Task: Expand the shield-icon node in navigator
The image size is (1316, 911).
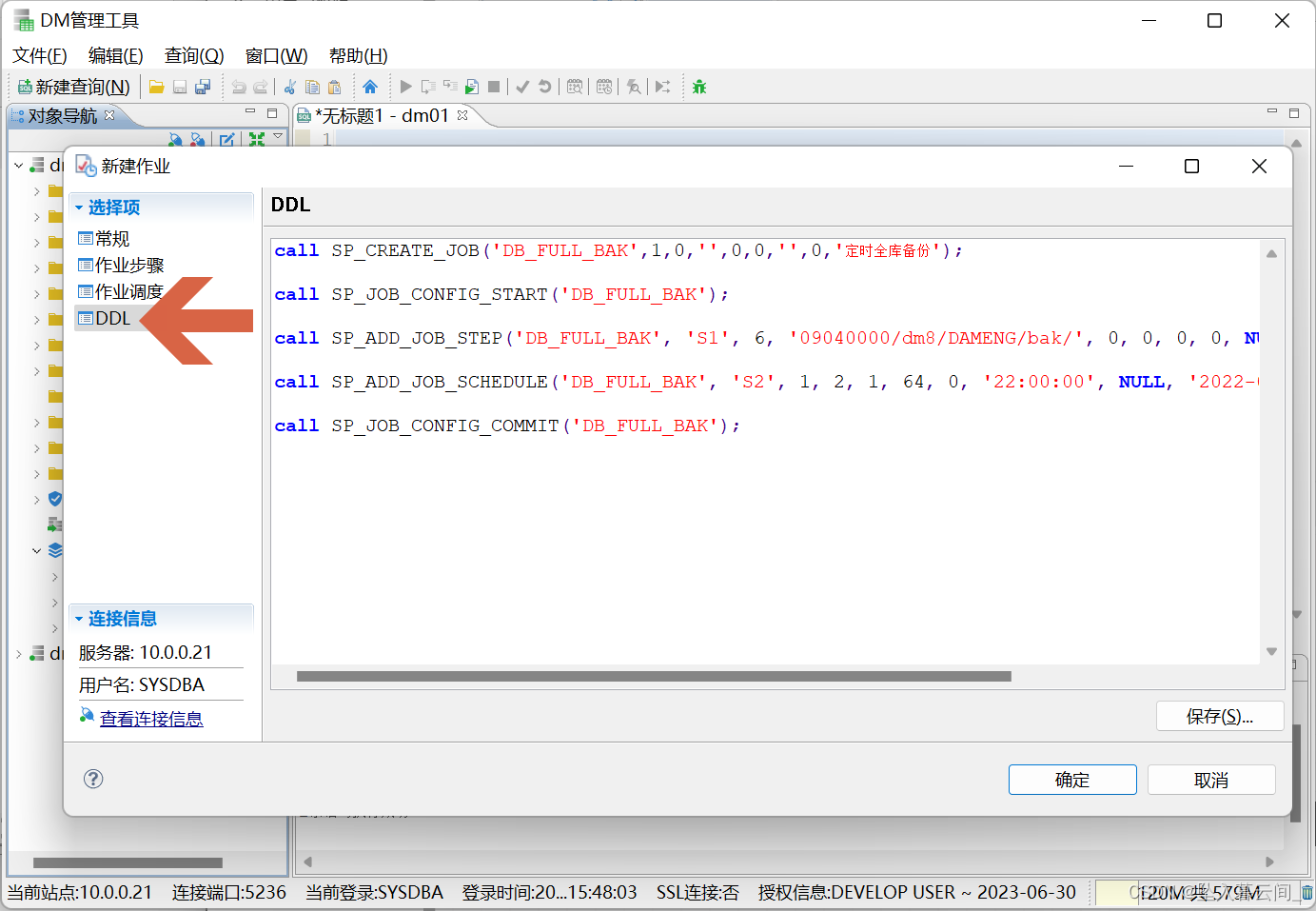Action: [36, 499]
